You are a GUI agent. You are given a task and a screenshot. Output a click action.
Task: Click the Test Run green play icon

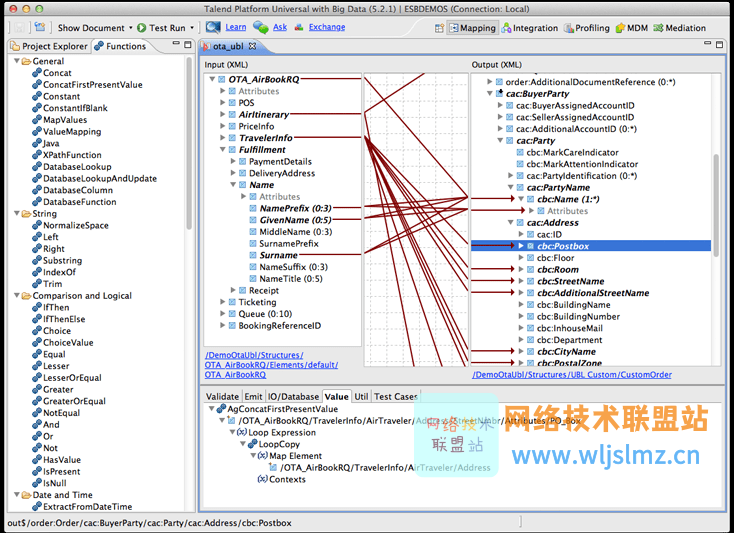tap(141, 28)
